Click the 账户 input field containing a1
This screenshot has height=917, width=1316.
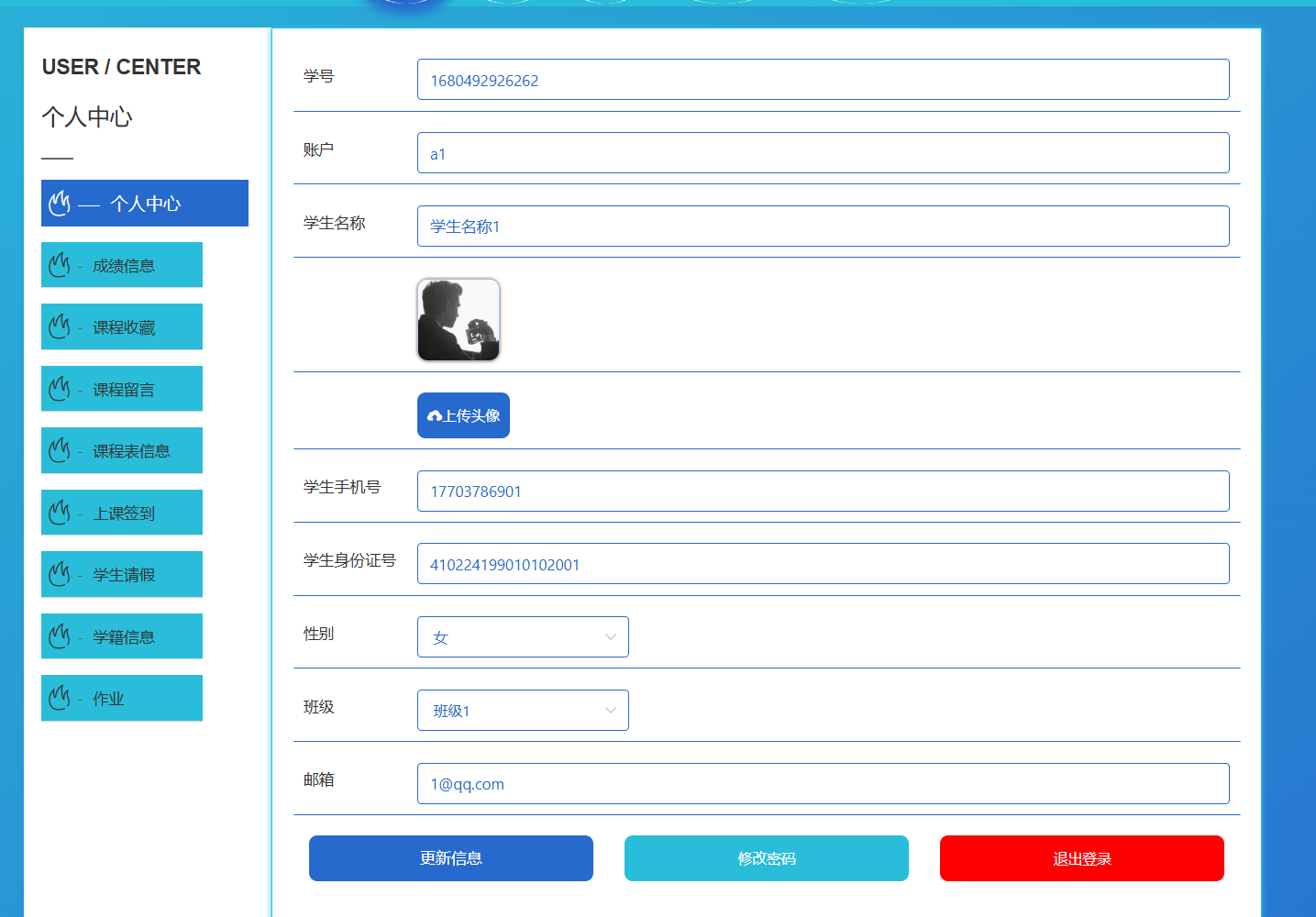coord(824,153)
